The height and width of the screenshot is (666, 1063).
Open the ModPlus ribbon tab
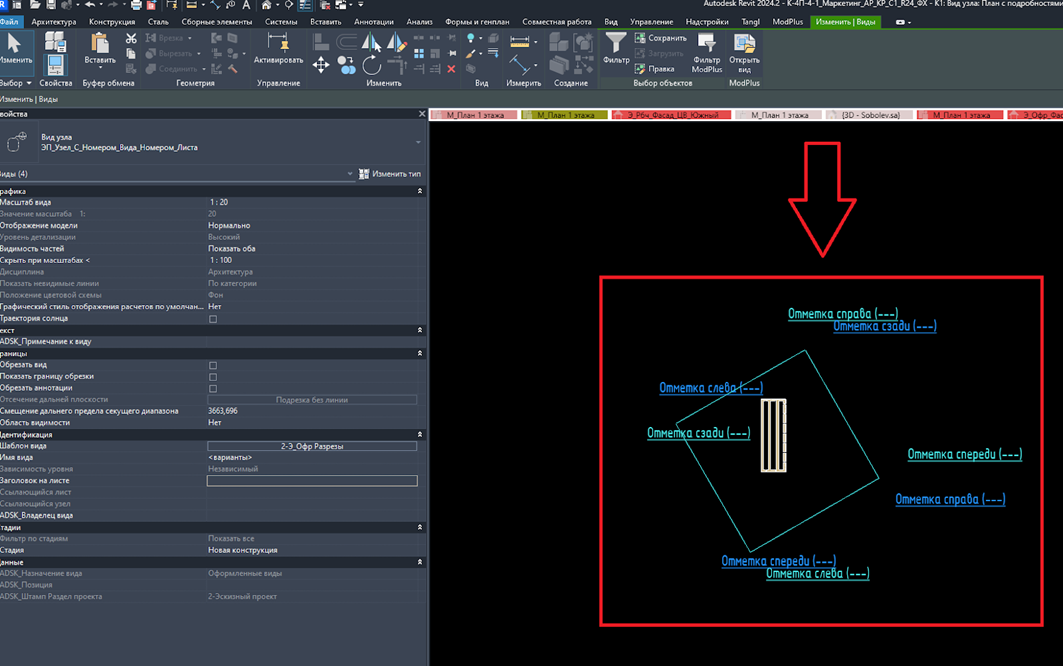[787, 22]
